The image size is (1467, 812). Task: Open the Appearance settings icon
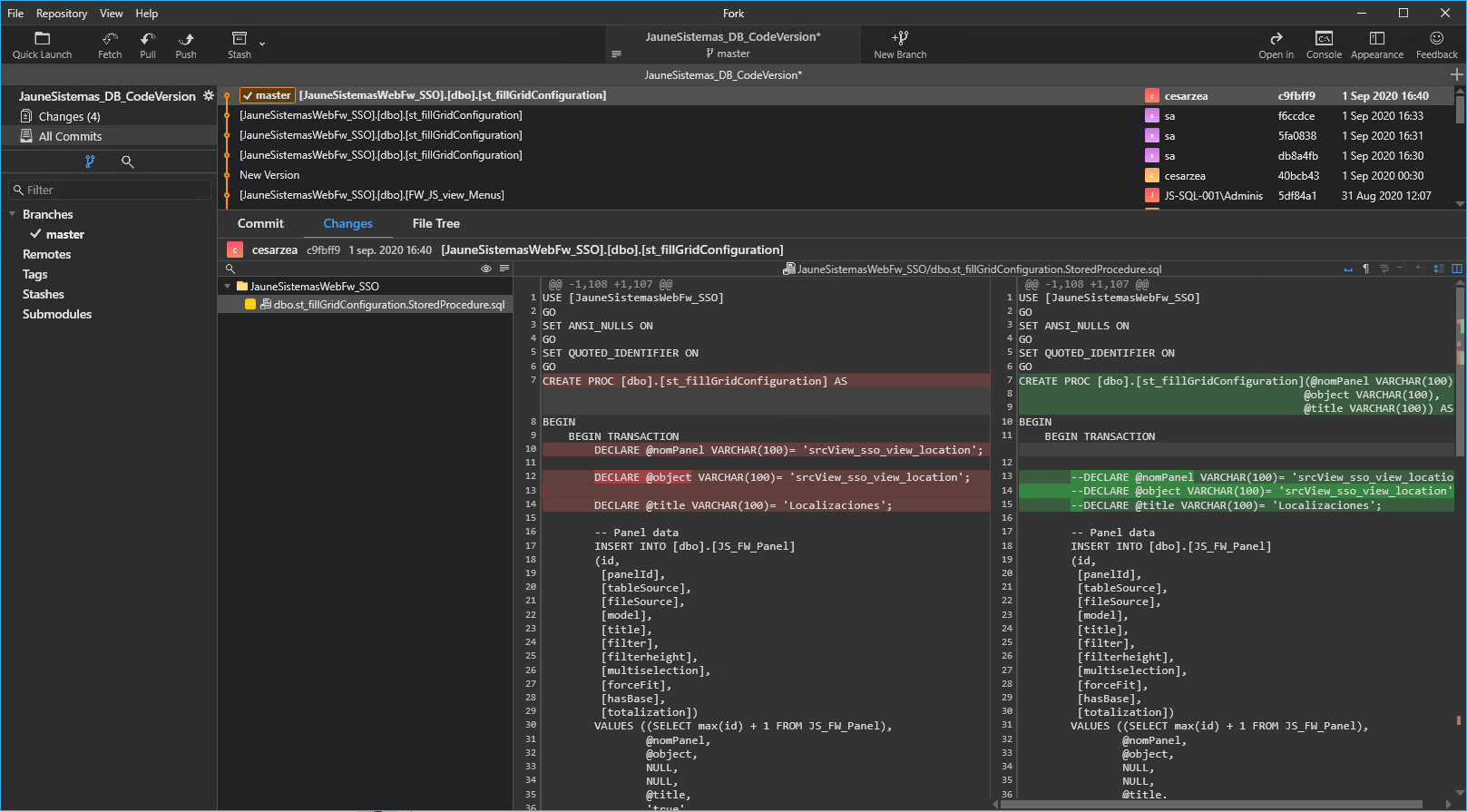coord(1376,45)
